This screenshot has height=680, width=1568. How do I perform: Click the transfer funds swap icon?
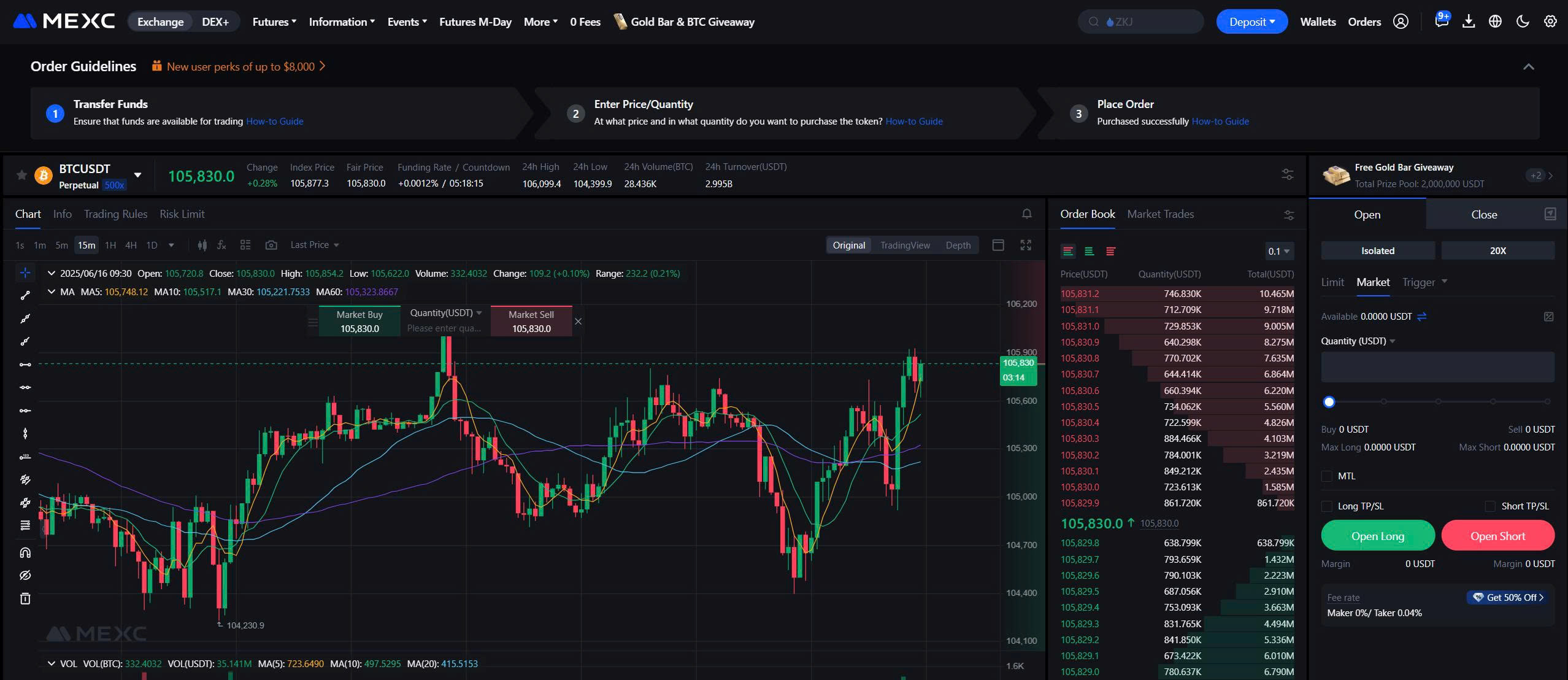pyautogui.click(x=1422, y=317)
